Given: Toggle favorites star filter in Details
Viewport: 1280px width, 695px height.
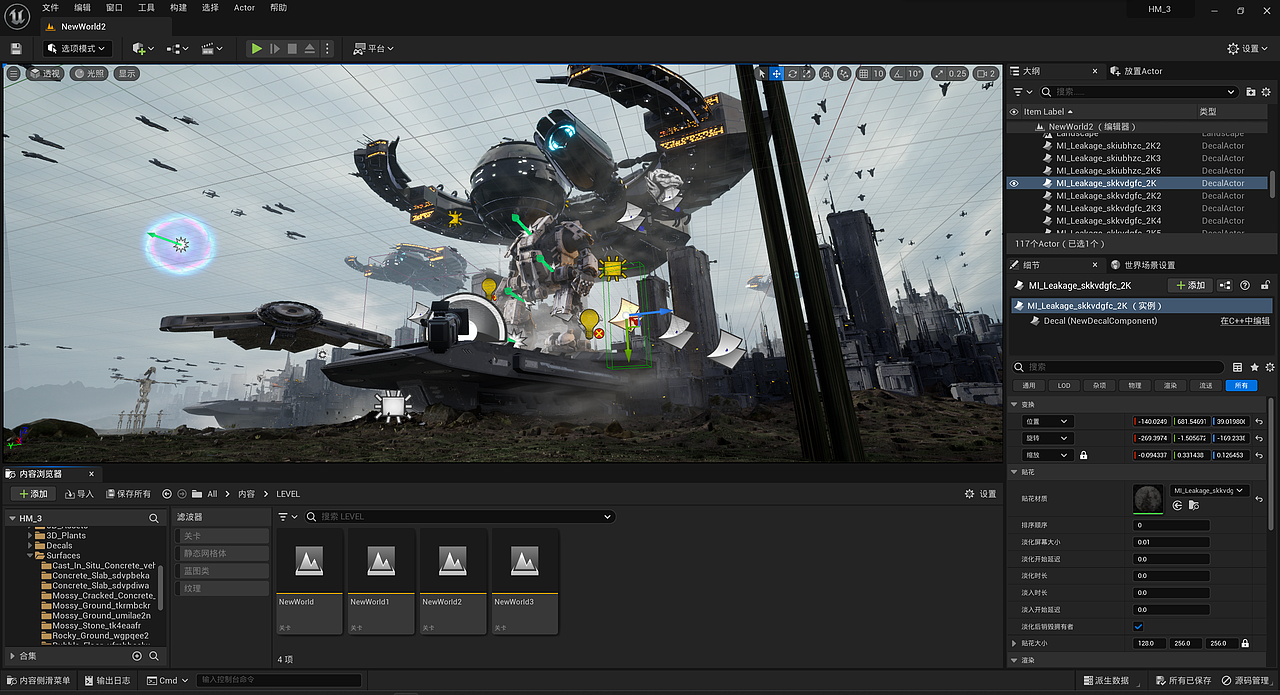Looking at the screenshot, I should pyautogui.click(x=1254, y=367).
